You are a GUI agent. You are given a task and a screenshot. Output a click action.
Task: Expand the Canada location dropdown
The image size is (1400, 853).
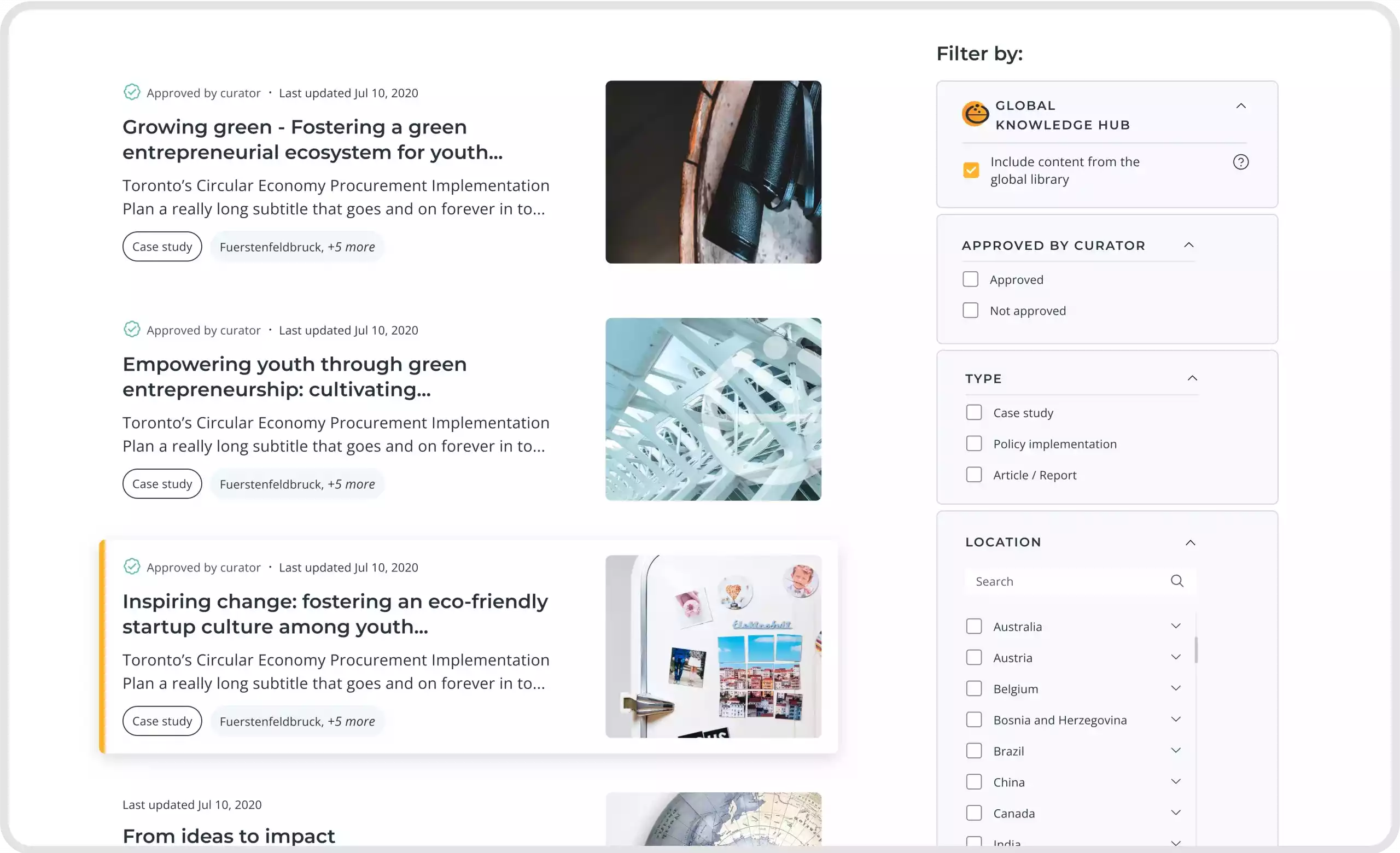[x=1177, y=813]
